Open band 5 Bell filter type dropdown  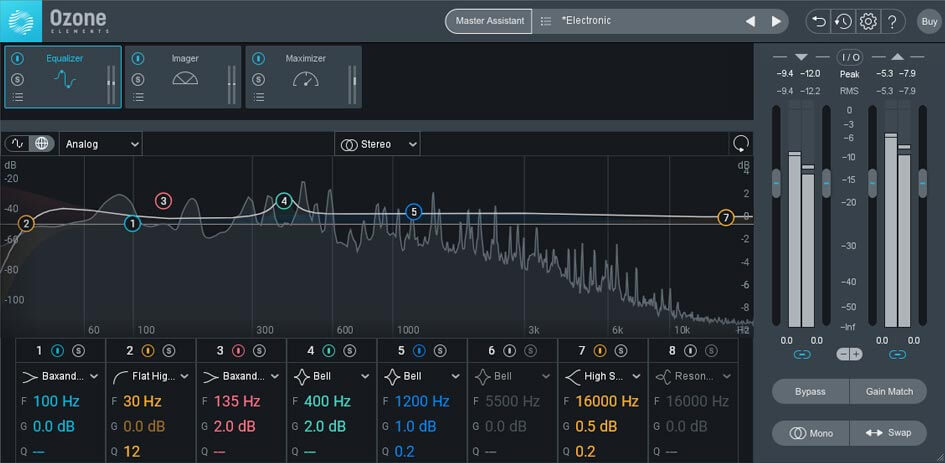[422, 376]
